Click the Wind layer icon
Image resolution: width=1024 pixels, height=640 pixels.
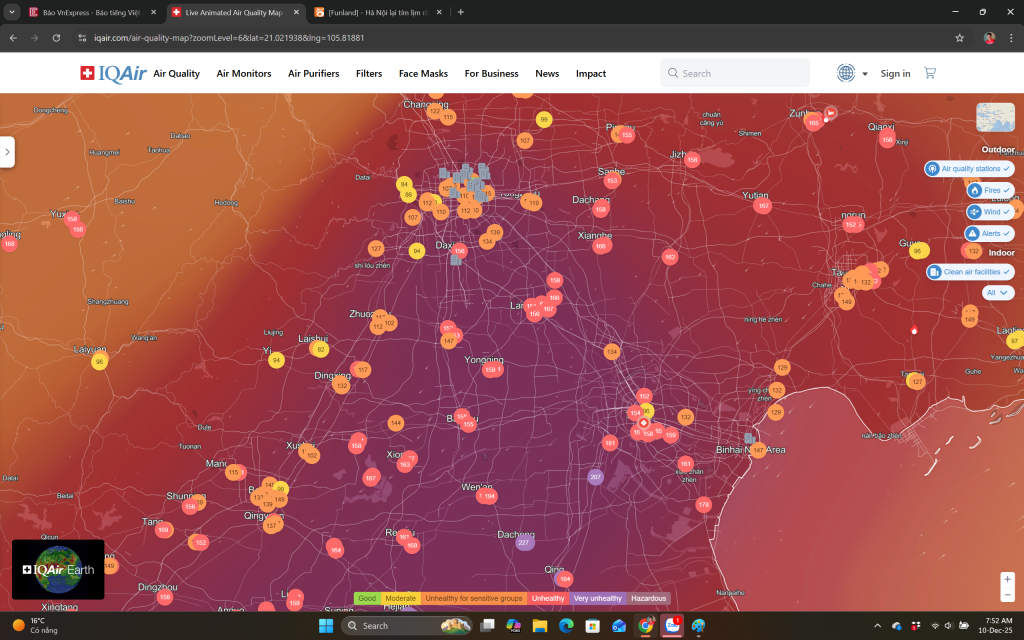pyautogui.click(x=974, y=212)
